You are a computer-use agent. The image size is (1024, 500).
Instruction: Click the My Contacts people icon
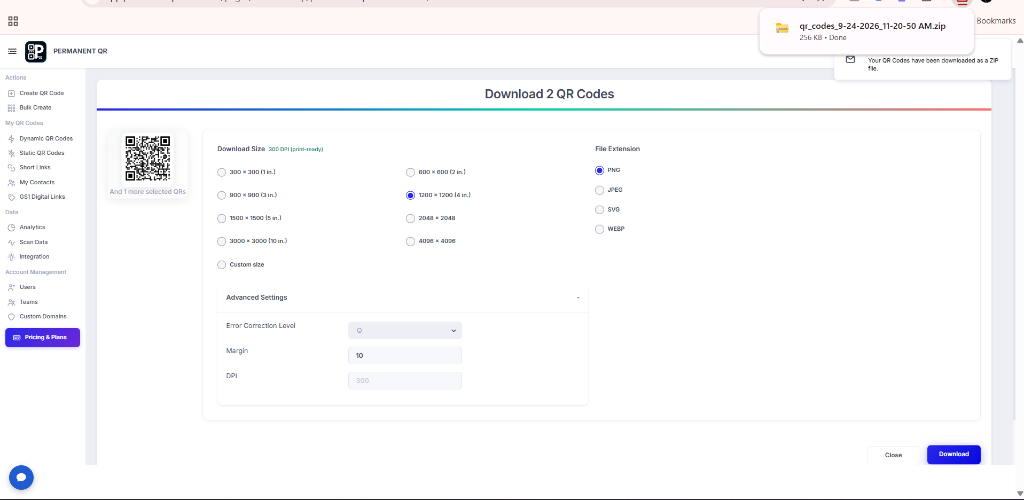[11, 183]
